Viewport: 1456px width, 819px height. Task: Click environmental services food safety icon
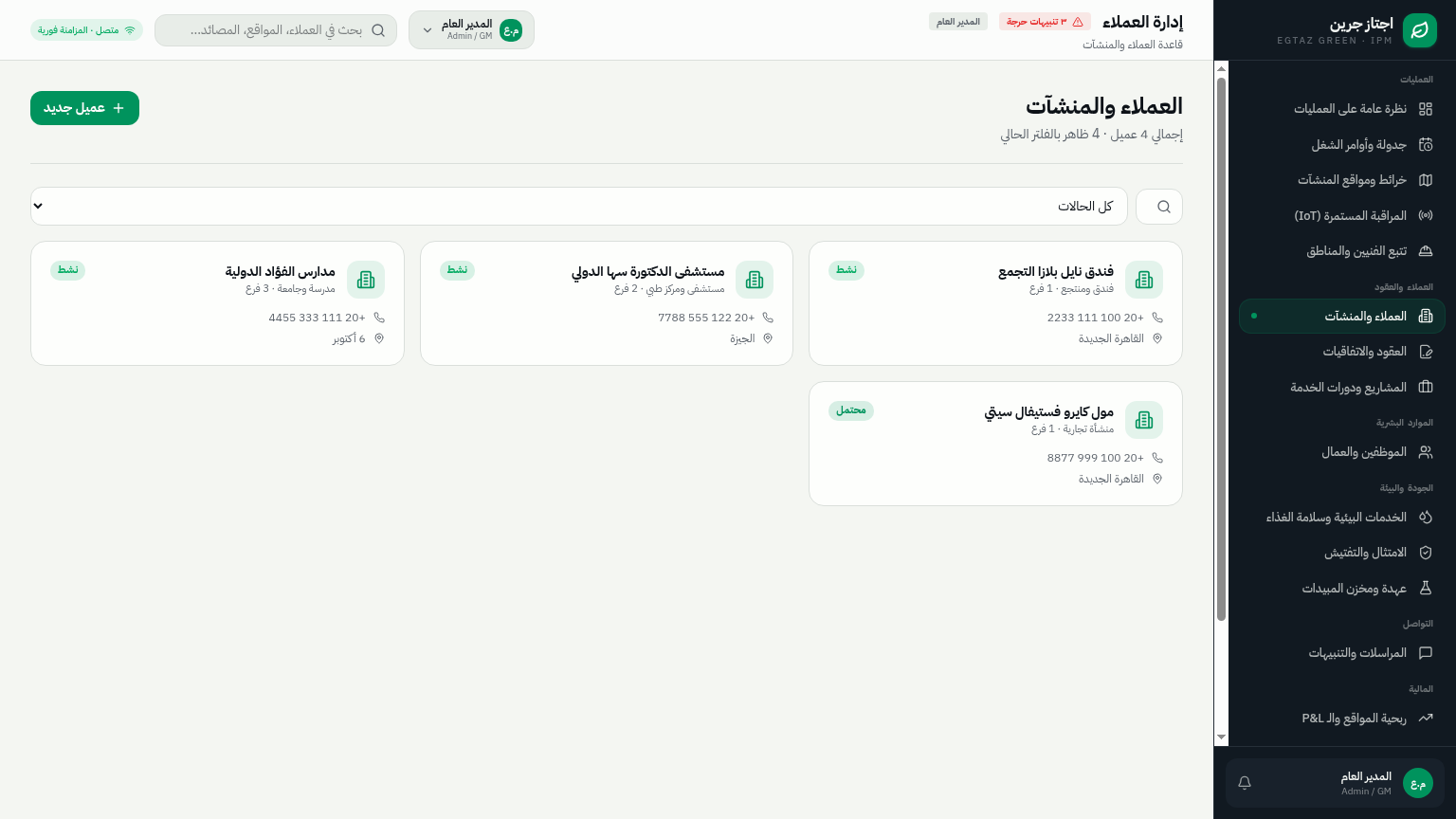click(1425, 517)
